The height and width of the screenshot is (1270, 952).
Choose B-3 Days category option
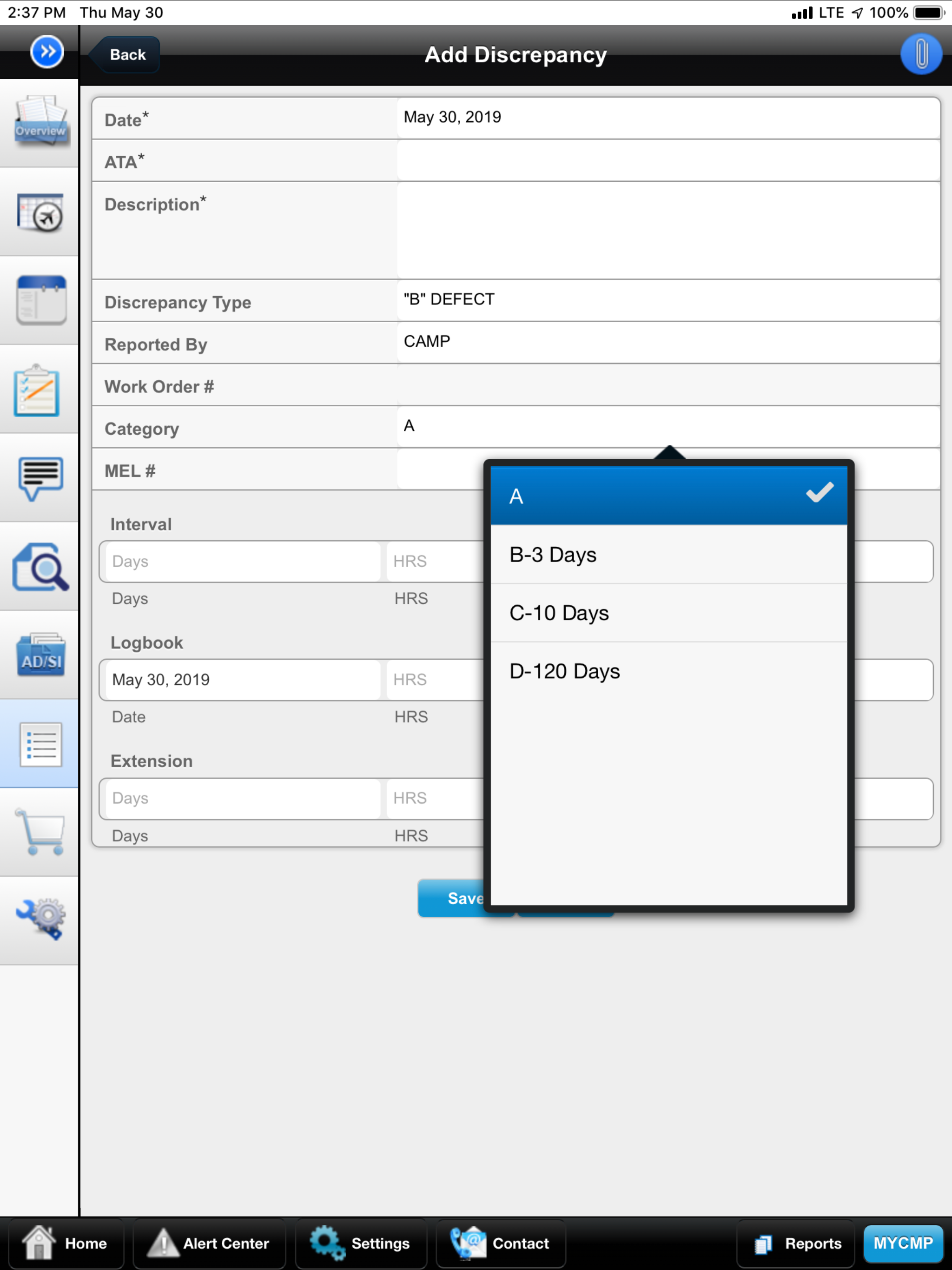pyautogui.click(x=668, y=555)
